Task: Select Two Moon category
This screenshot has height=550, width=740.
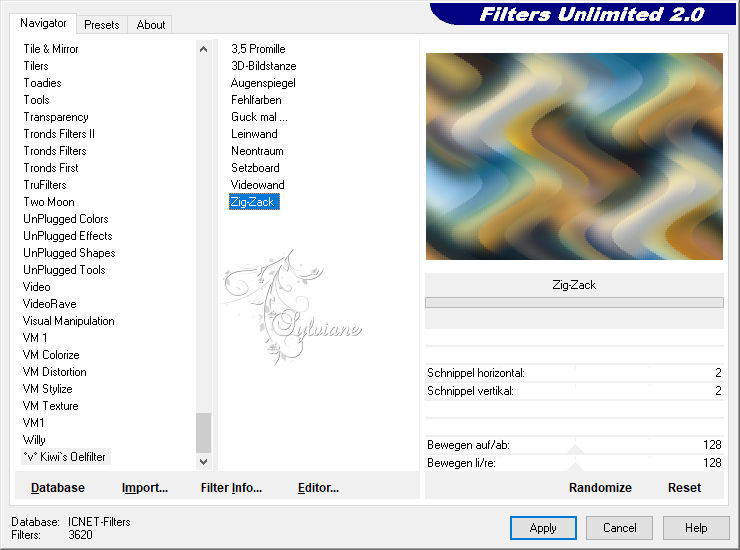Action: pyautogui.click(x=49, y=202)
